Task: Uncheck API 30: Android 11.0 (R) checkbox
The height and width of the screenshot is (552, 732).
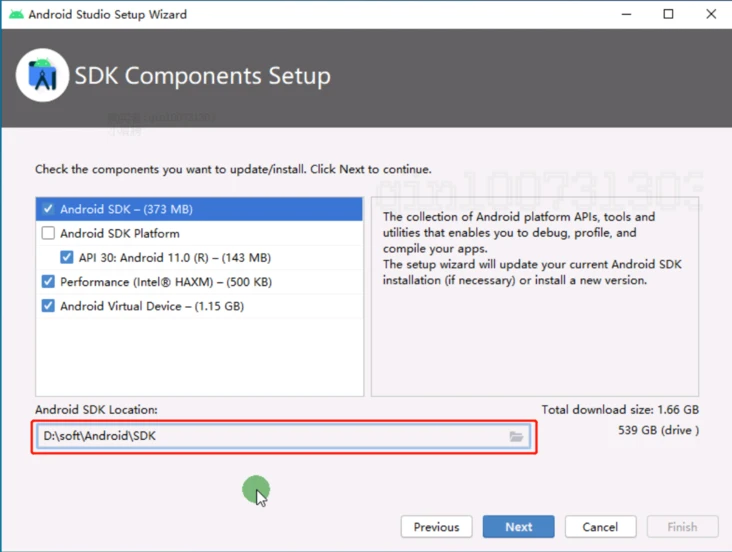Action: [x=67, y=257]
